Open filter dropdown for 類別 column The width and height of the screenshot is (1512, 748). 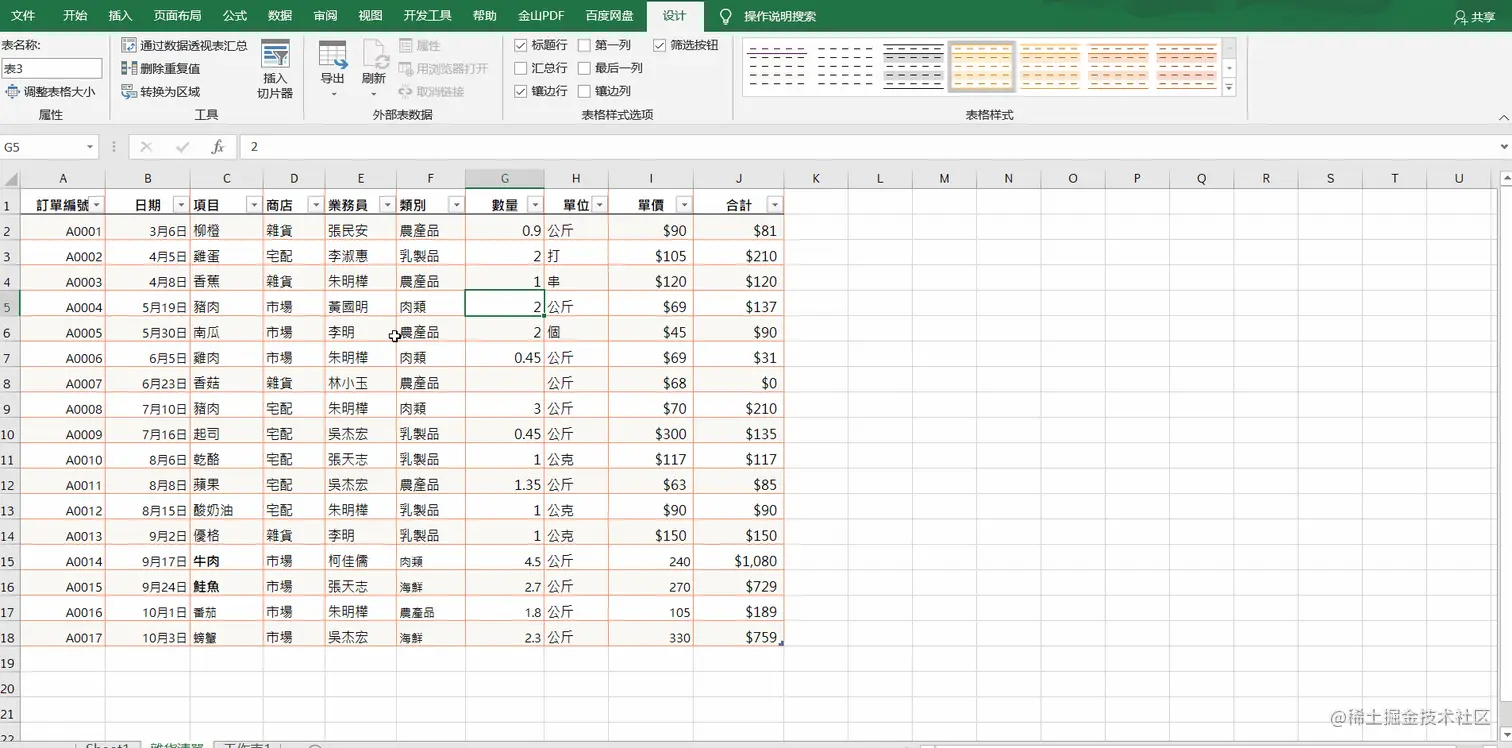(456, 205)
